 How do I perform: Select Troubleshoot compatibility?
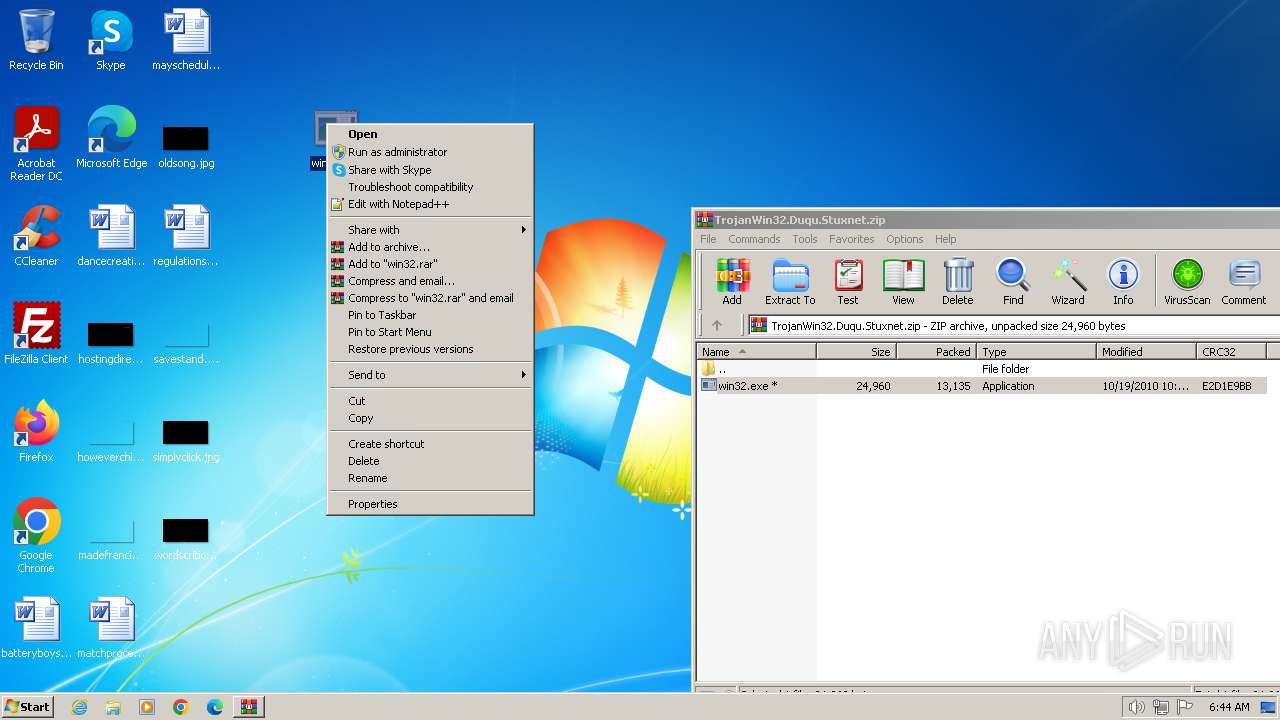coord(431,187)
